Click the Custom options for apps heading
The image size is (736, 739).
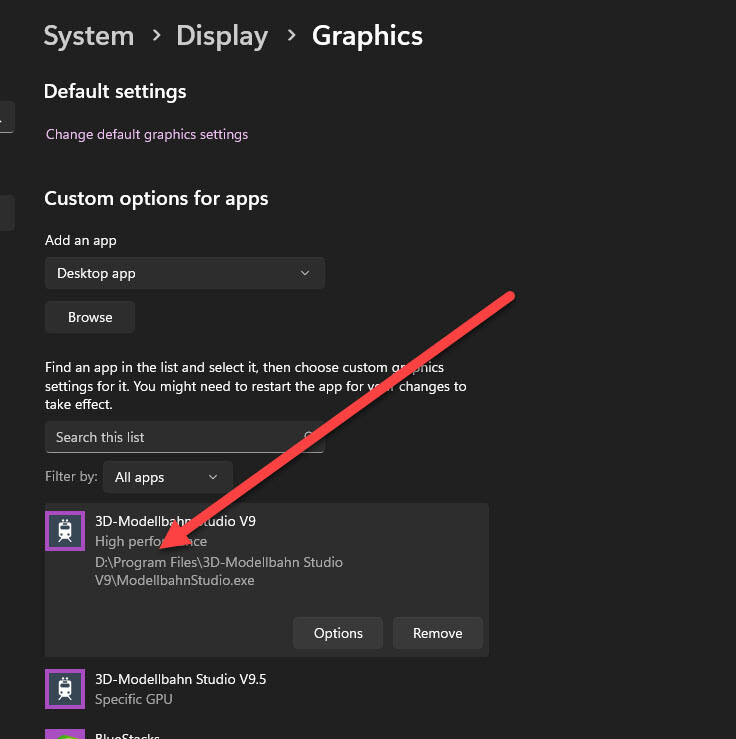tap(156, 198)
